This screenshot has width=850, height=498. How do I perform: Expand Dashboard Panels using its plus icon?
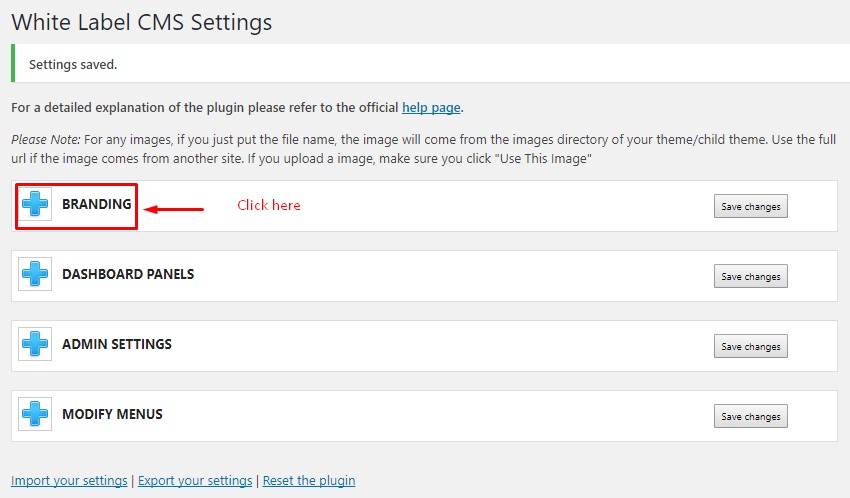35,274
